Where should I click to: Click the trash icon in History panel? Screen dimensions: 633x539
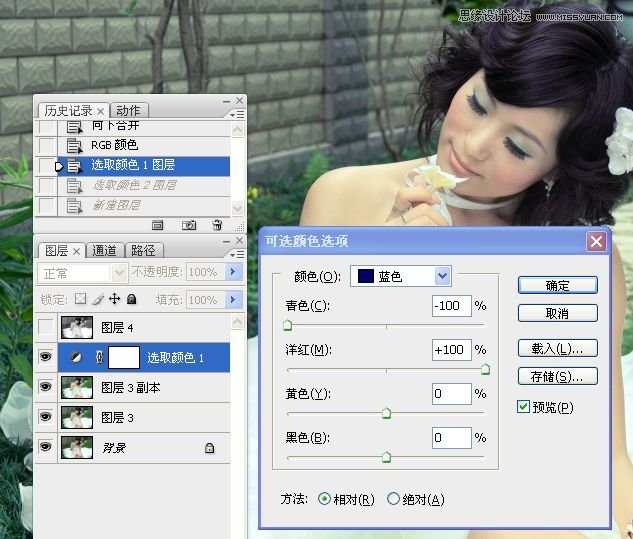pos(217,225)
